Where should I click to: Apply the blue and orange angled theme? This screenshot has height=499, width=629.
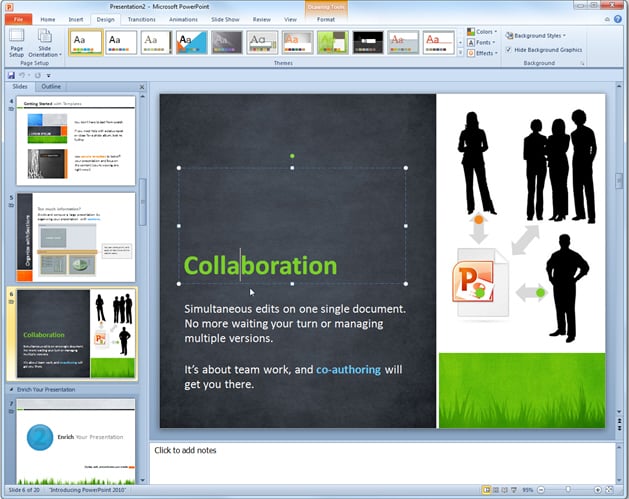[x=191, y=43]
